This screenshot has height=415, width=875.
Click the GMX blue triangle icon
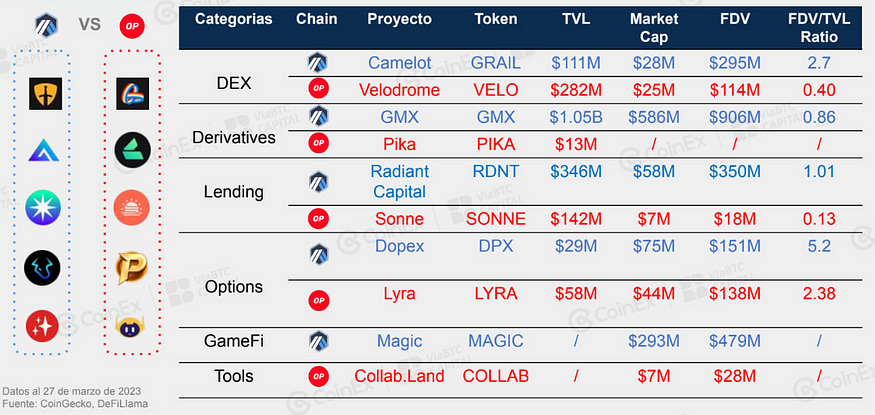43,151
